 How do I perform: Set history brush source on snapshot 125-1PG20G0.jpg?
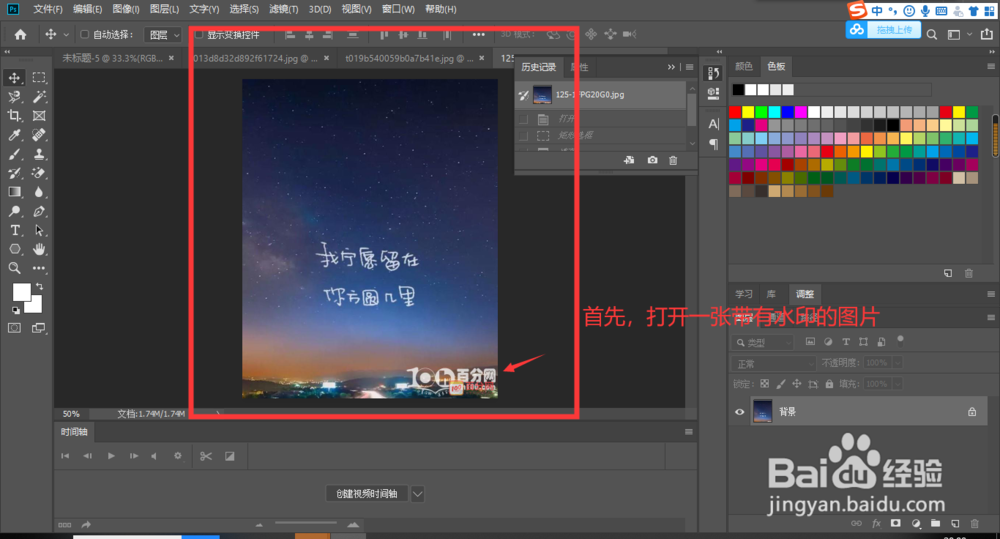(x=523, y=95)
